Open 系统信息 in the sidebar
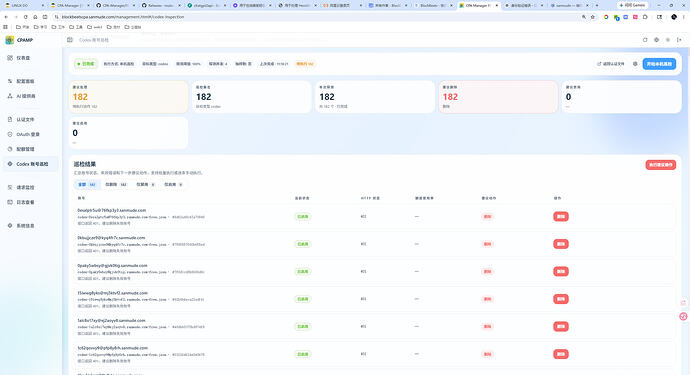Image resolution: width=690 pixels, height=375 pixels. (30, 226)
